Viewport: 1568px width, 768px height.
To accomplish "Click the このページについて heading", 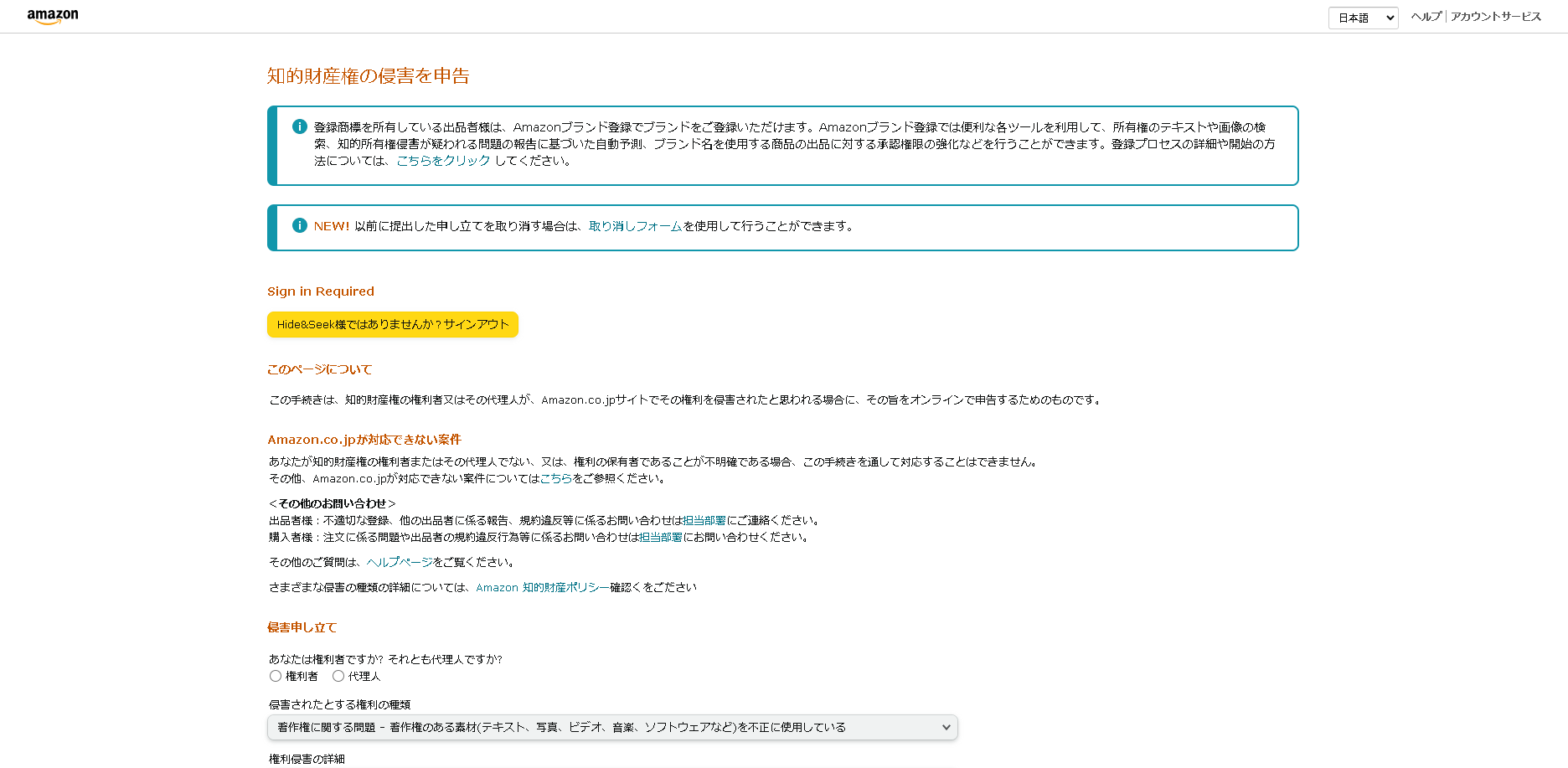I will point(319,369).
